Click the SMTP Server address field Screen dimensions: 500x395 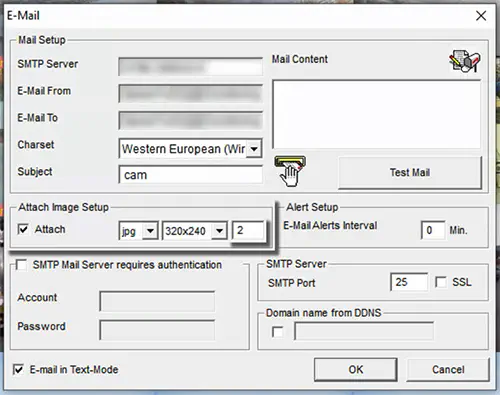(190, 67)
